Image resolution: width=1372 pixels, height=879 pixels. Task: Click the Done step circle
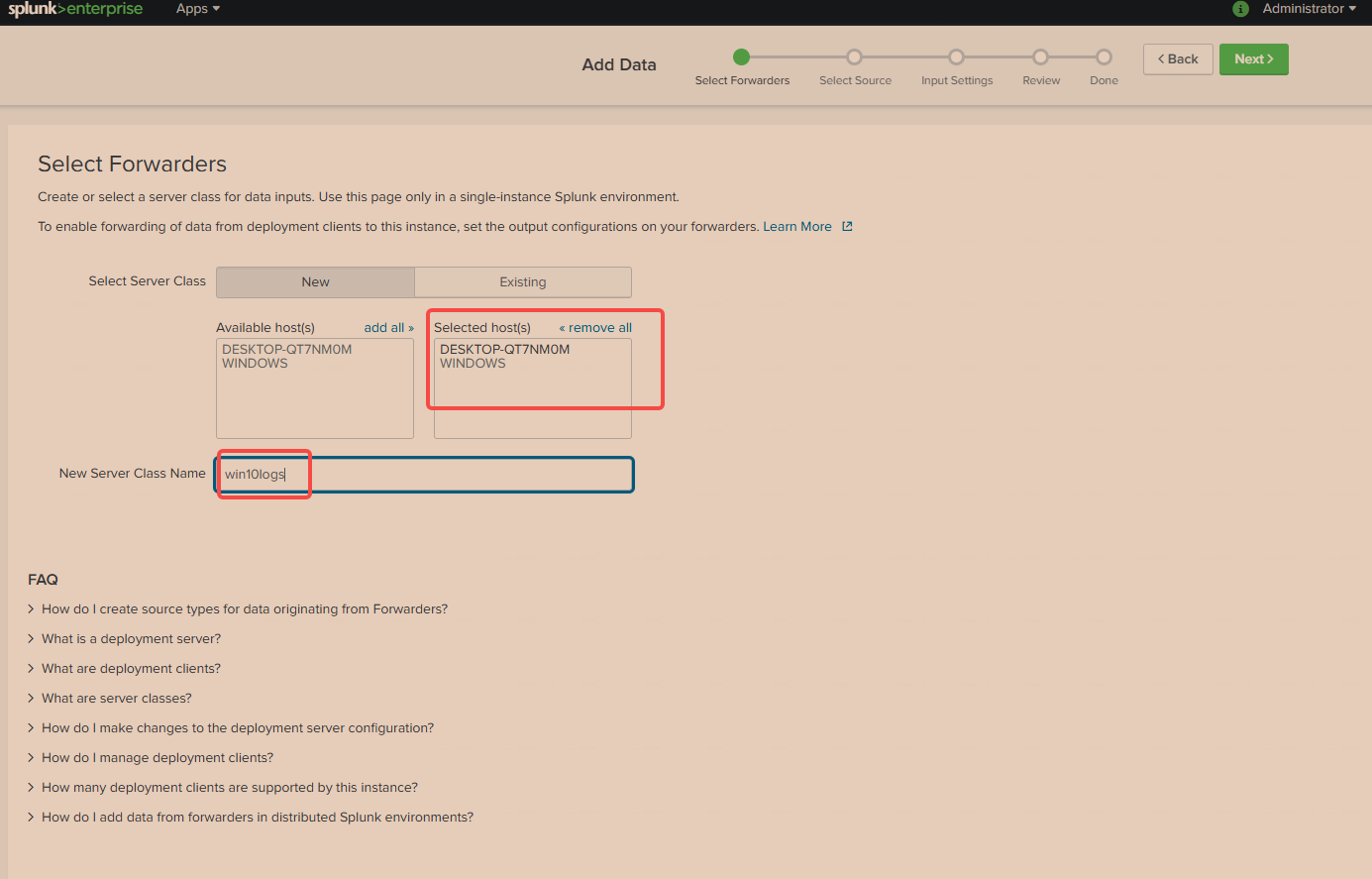1105,57
